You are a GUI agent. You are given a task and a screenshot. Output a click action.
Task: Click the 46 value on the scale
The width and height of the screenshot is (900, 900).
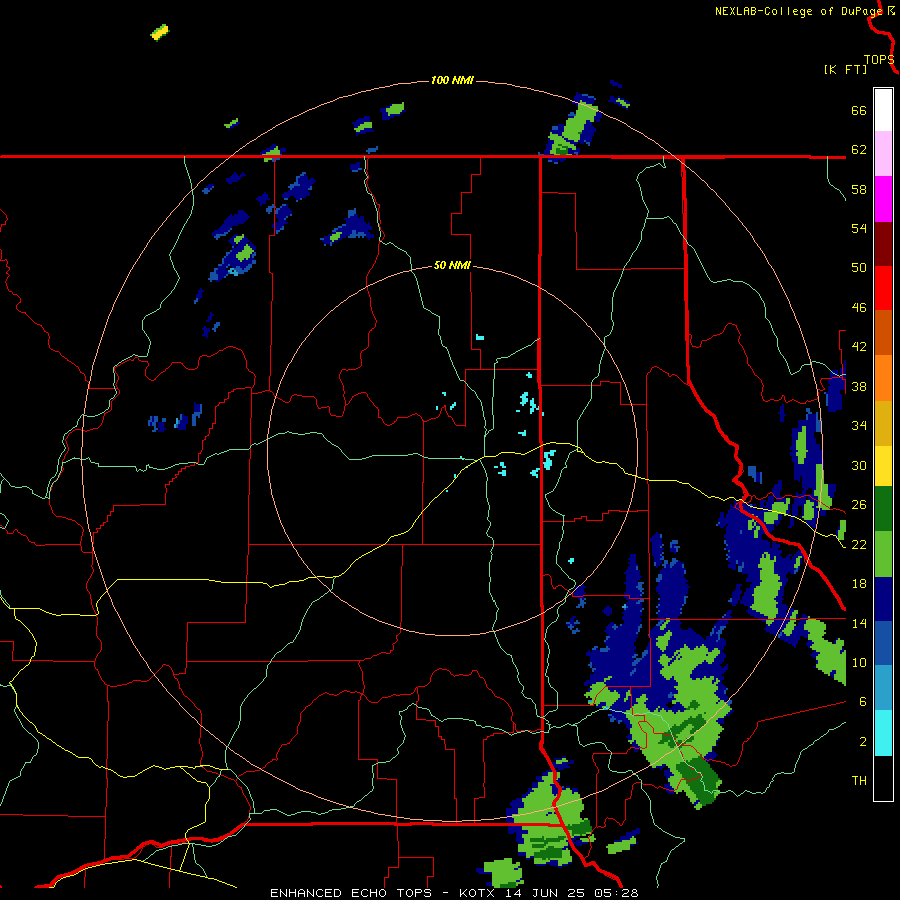pyautogui.click(x=859, y=308)
